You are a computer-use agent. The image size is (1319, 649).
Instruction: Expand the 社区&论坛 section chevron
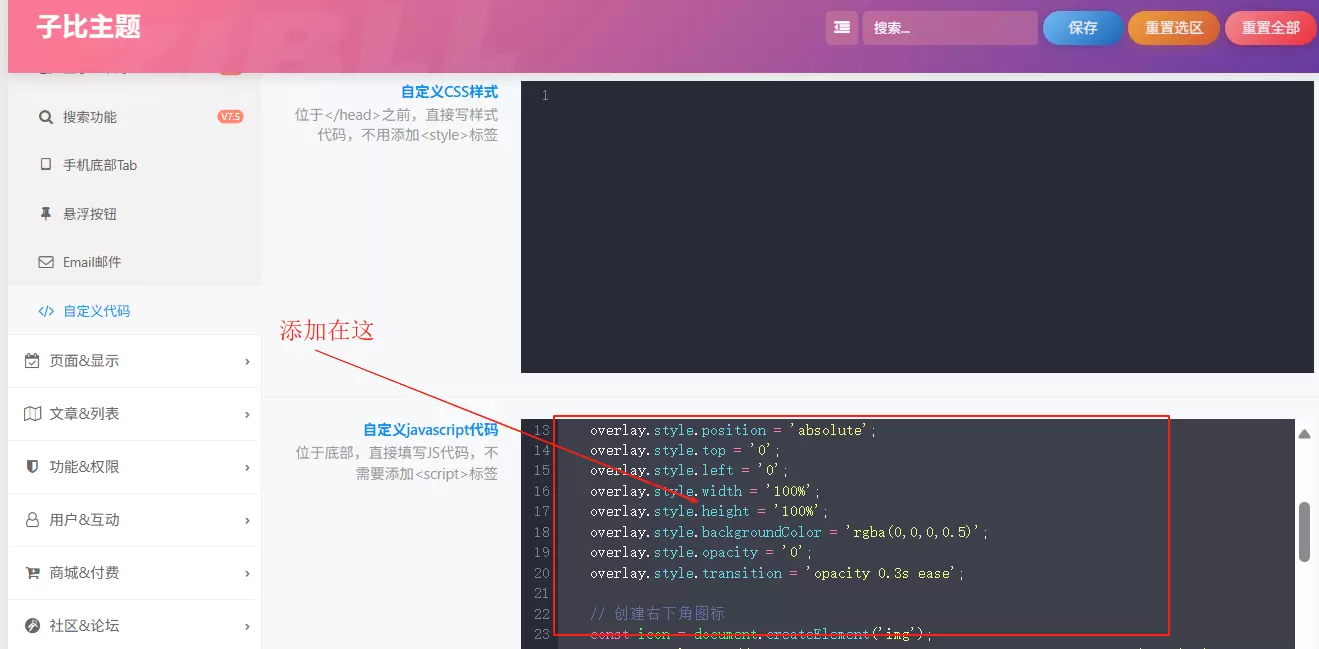coord(247,626)
